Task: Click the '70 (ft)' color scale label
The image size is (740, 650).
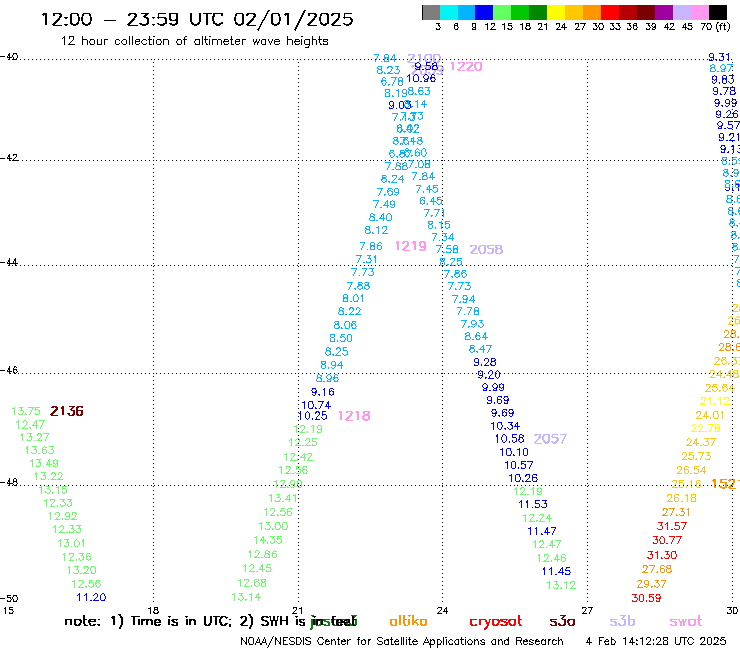Action: 715,27
